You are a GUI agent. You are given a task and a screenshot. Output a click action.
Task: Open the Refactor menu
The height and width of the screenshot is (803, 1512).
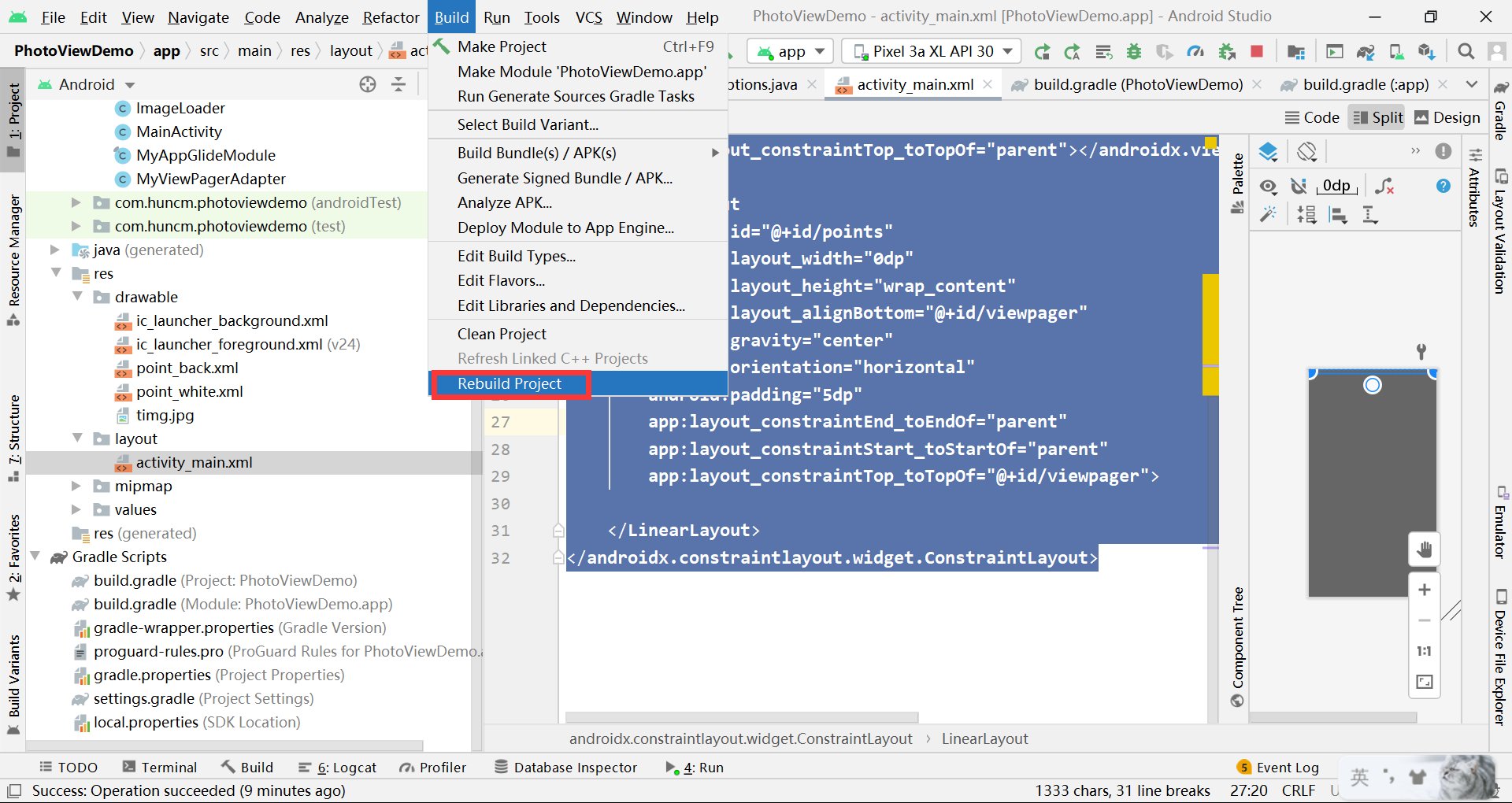(391, 17)
